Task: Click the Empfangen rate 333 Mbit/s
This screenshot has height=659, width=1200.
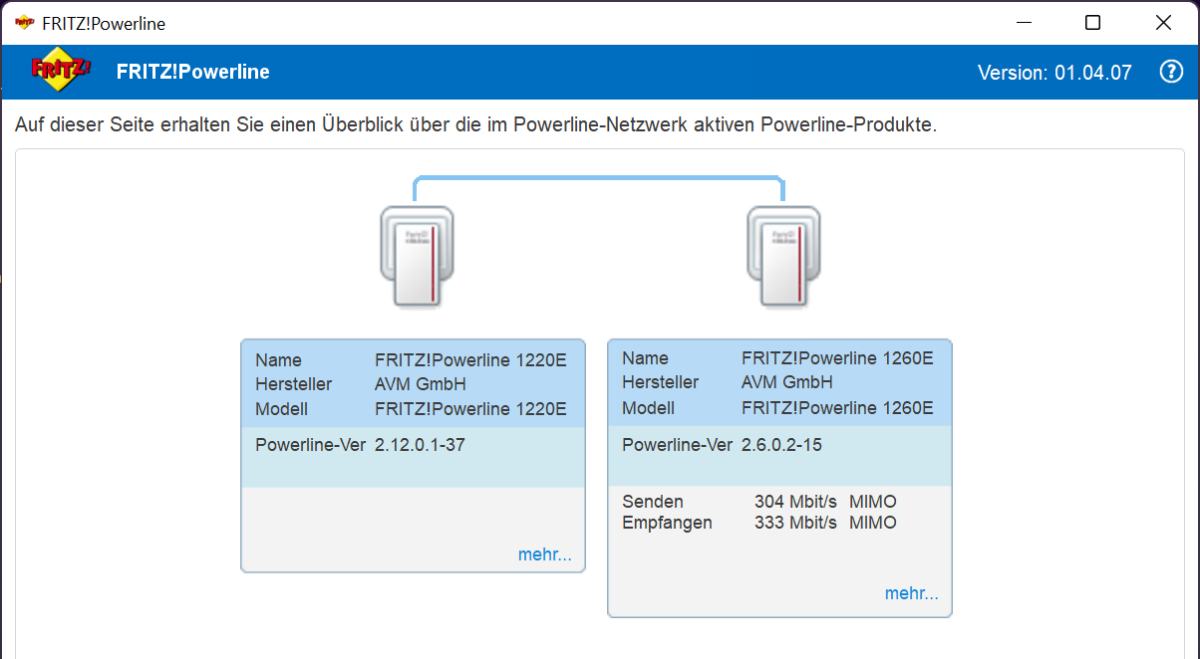Action: click(x=796, y=523)
